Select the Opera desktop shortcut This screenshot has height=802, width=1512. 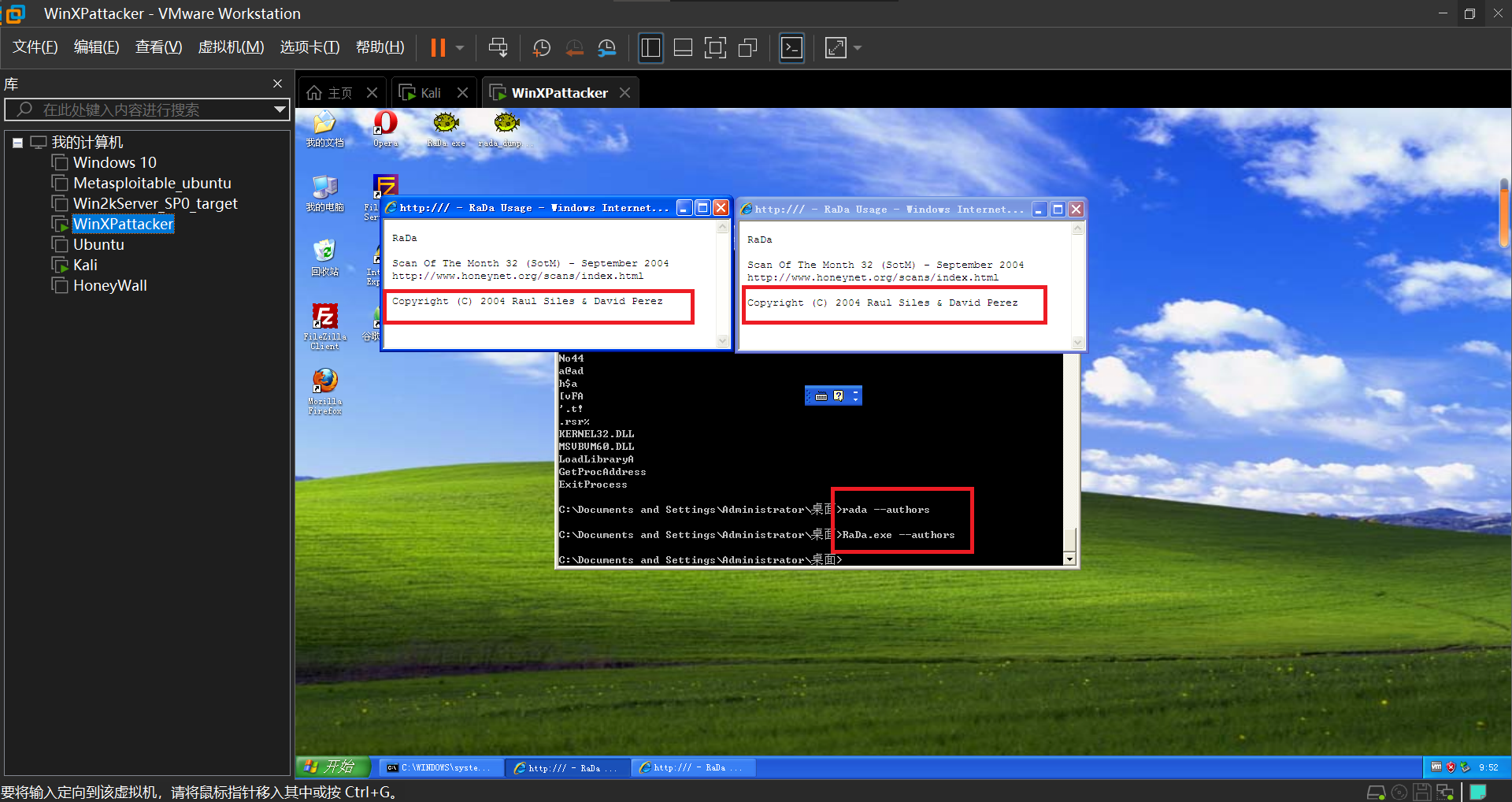(x=385, y=129)
